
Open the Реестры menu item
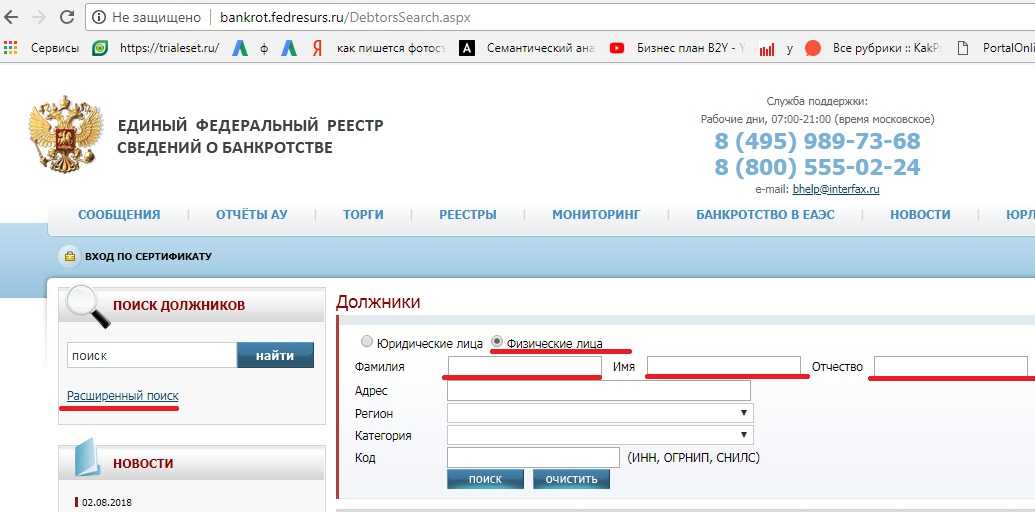tap(468, 214)
